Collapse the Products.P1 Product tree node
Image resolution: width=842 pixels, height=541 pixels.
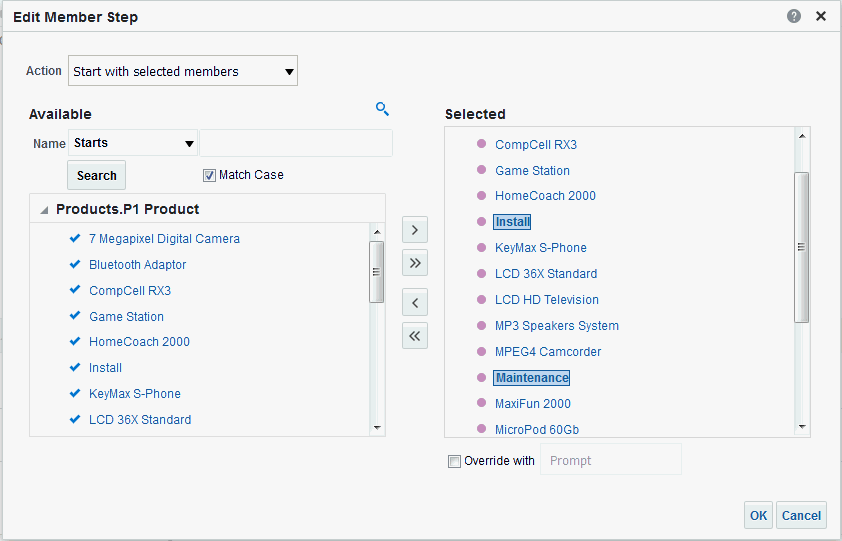pos(44,210)
